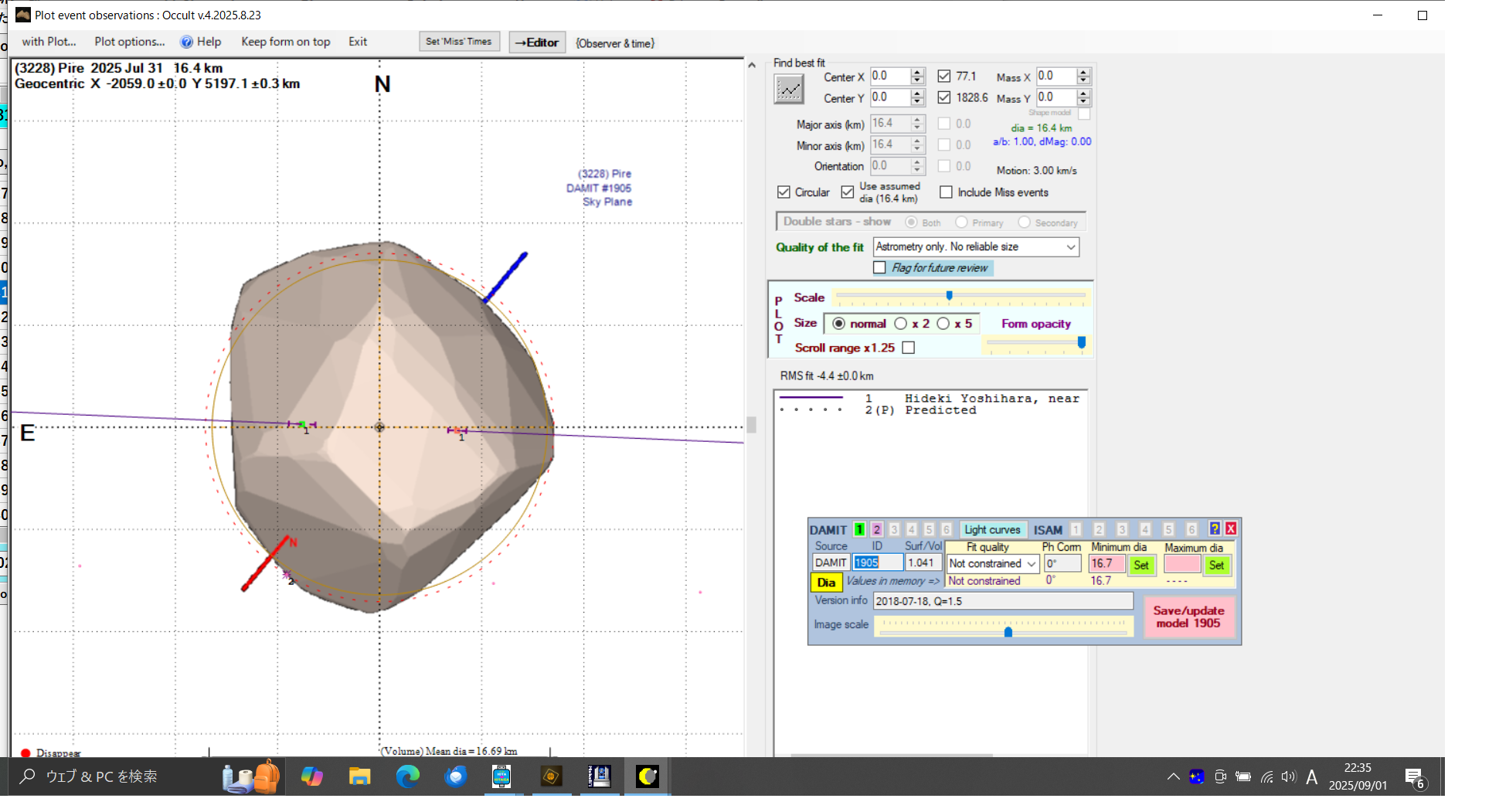Increment the Center X spinner value

(x=917, y=73)
